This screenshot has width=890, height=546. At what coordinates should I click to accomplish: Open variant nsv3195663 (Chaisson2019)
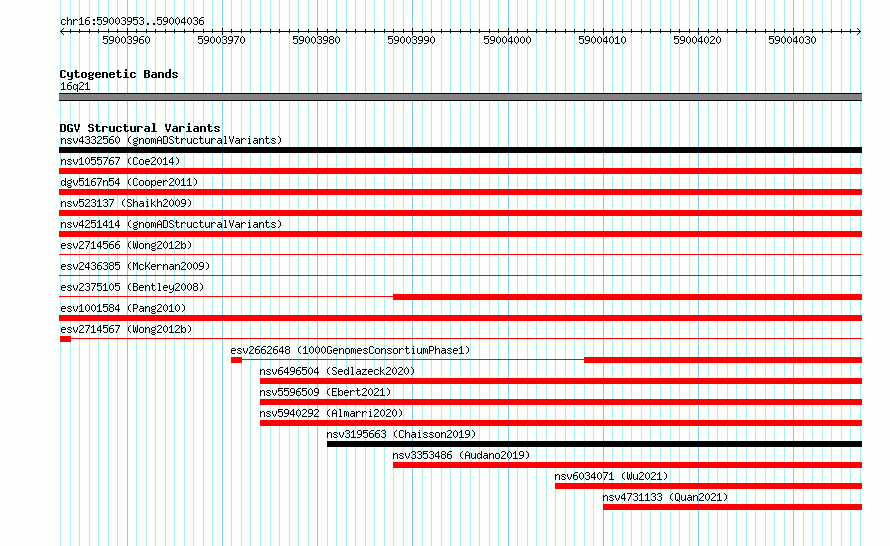401,434
